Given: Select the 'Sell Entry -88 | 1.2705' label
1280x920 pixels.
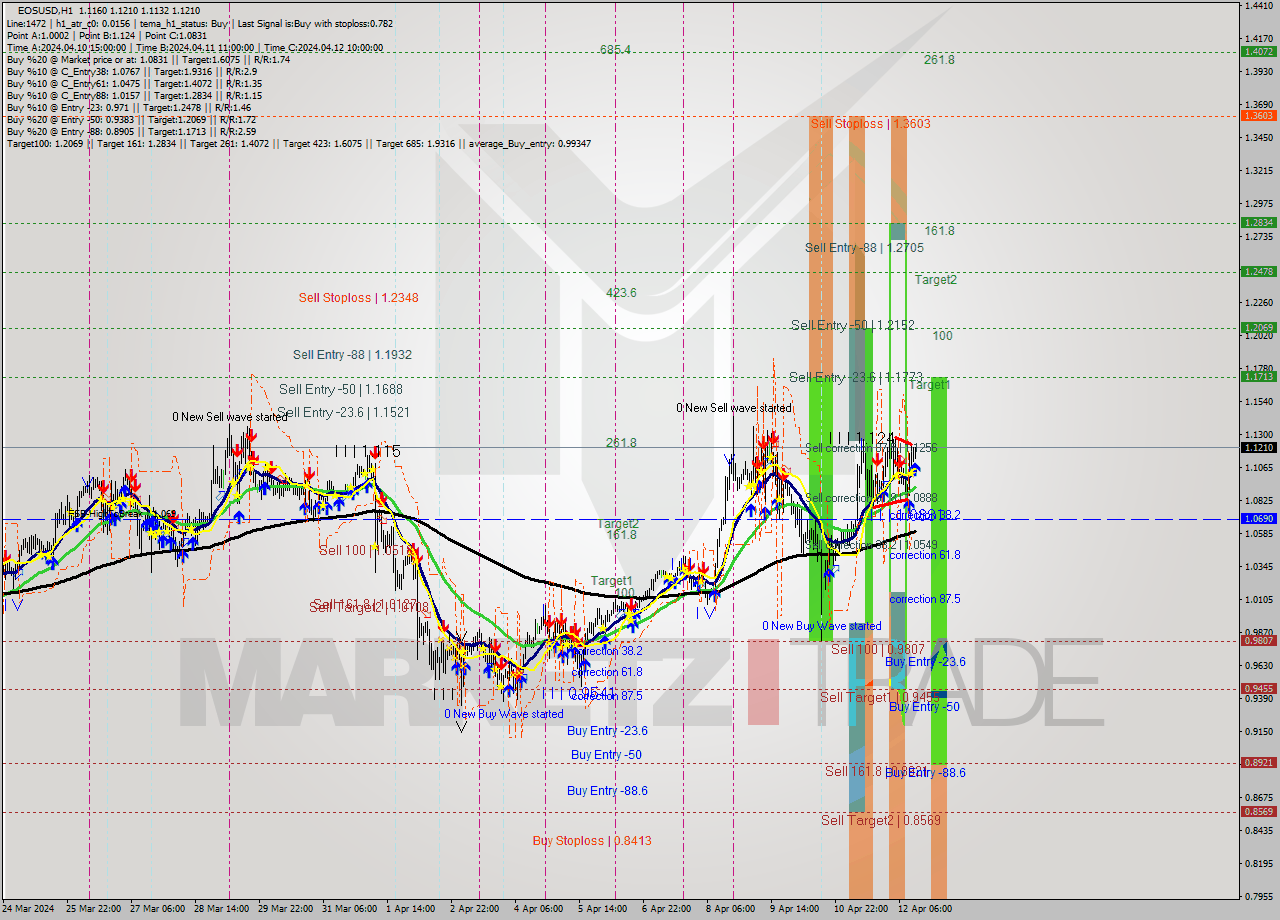Looking at the screenshot, I should (x=864, y=248).
